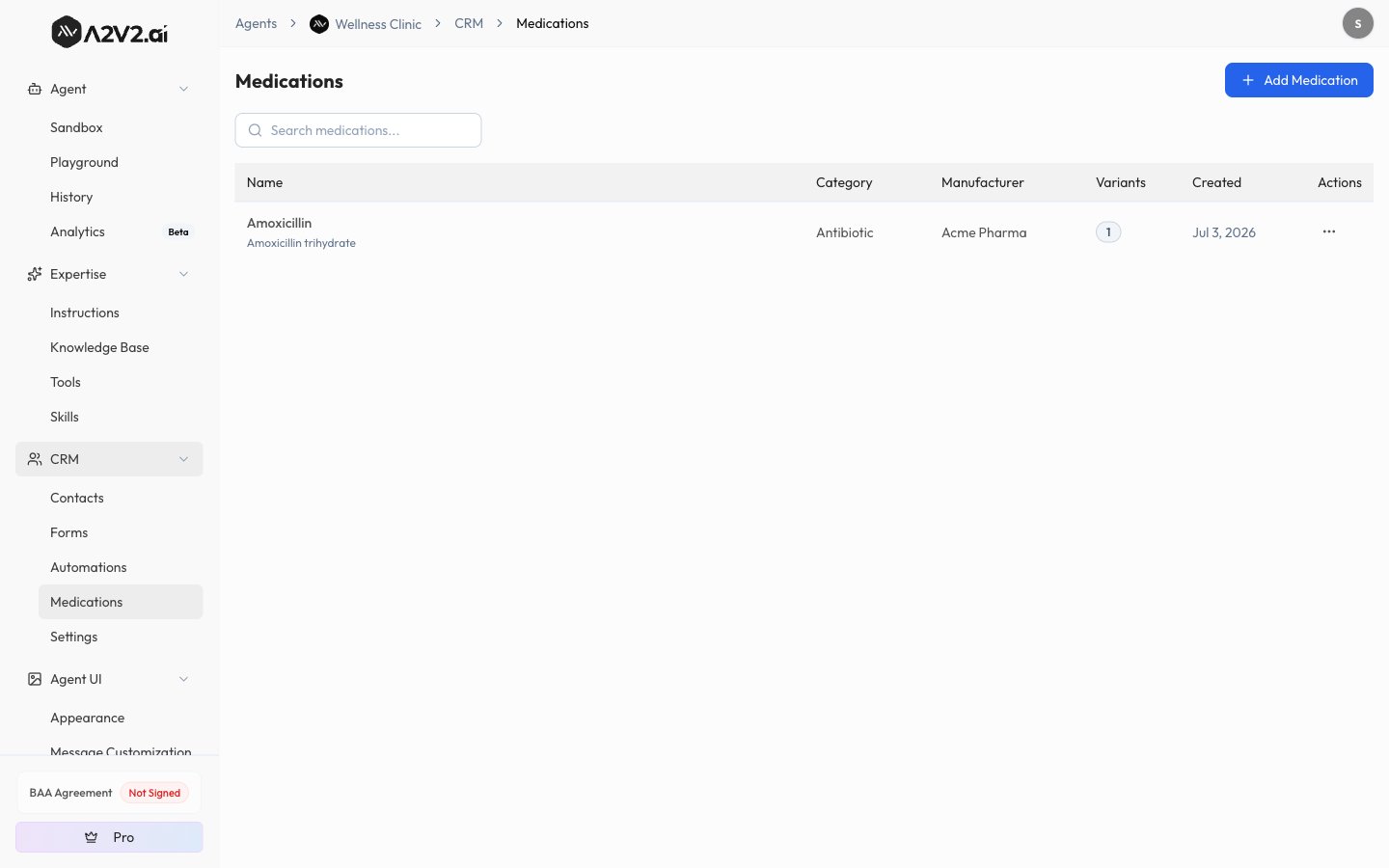Click the Antibiotic category cell
The image size is (1389, 868).
point(845,232)
